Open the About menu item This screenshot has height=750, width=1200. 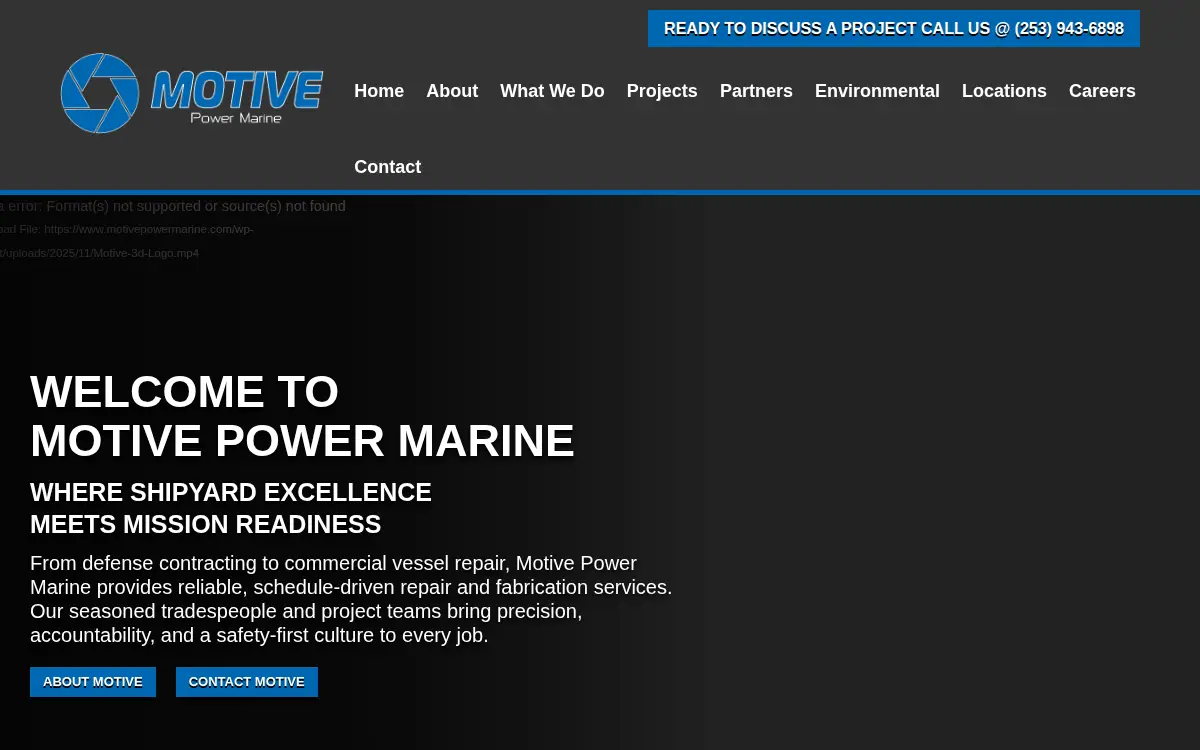pos(452,91)
